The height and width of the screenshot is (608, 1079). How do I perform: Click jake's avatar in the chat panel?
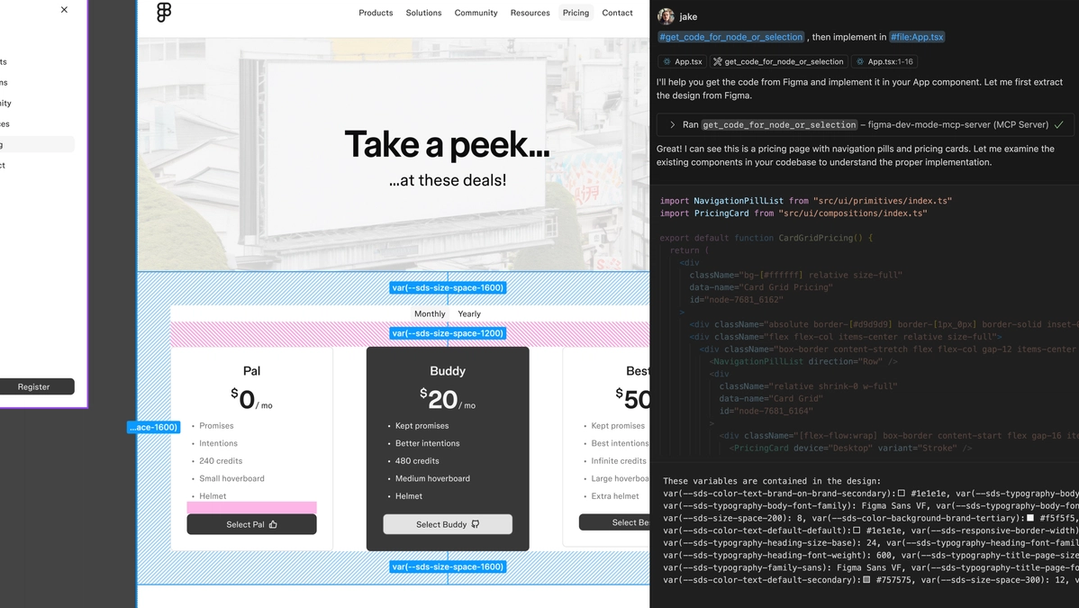[665, 16]
